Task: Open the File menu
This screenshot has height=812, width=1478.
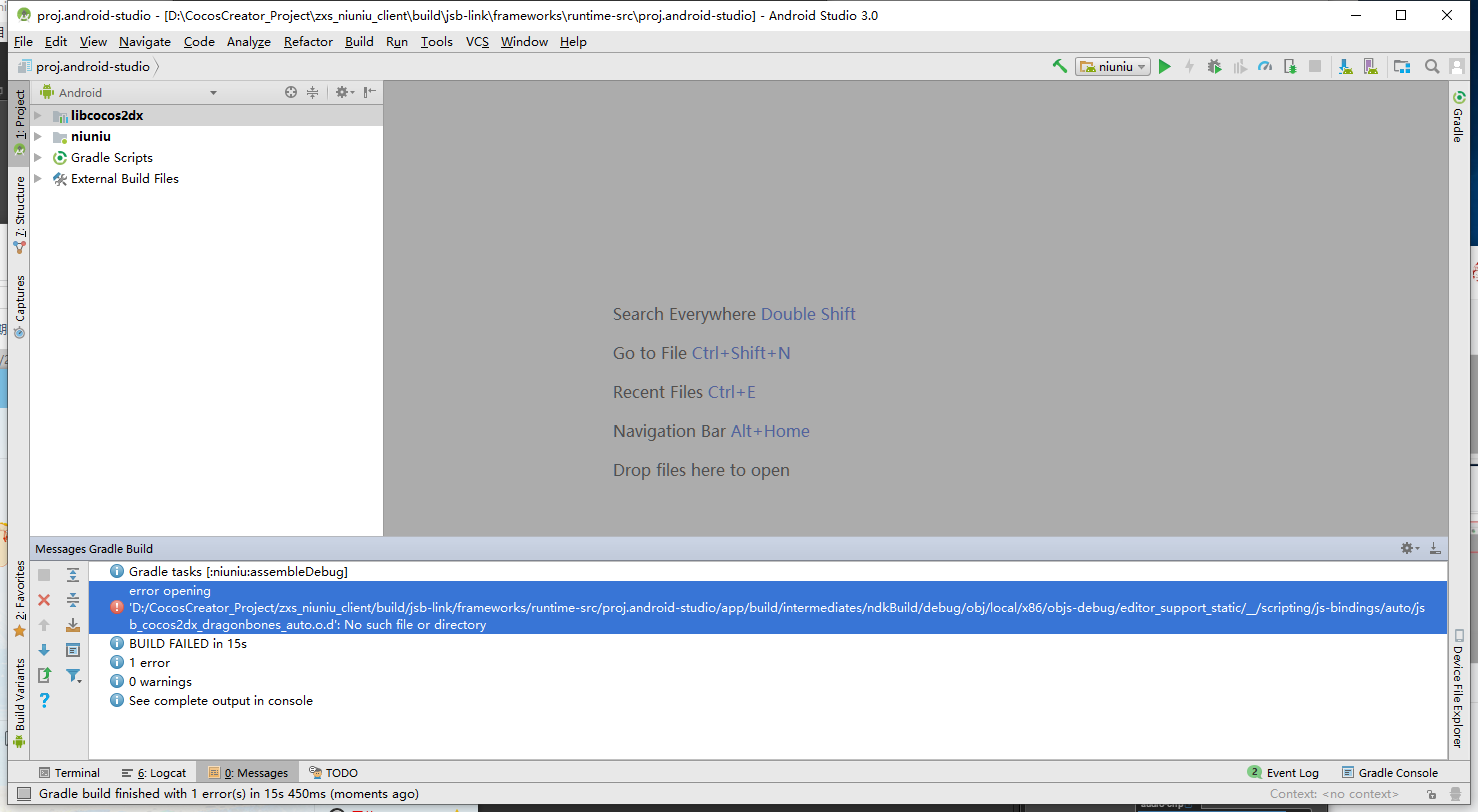Action: (x=23, y=42)
